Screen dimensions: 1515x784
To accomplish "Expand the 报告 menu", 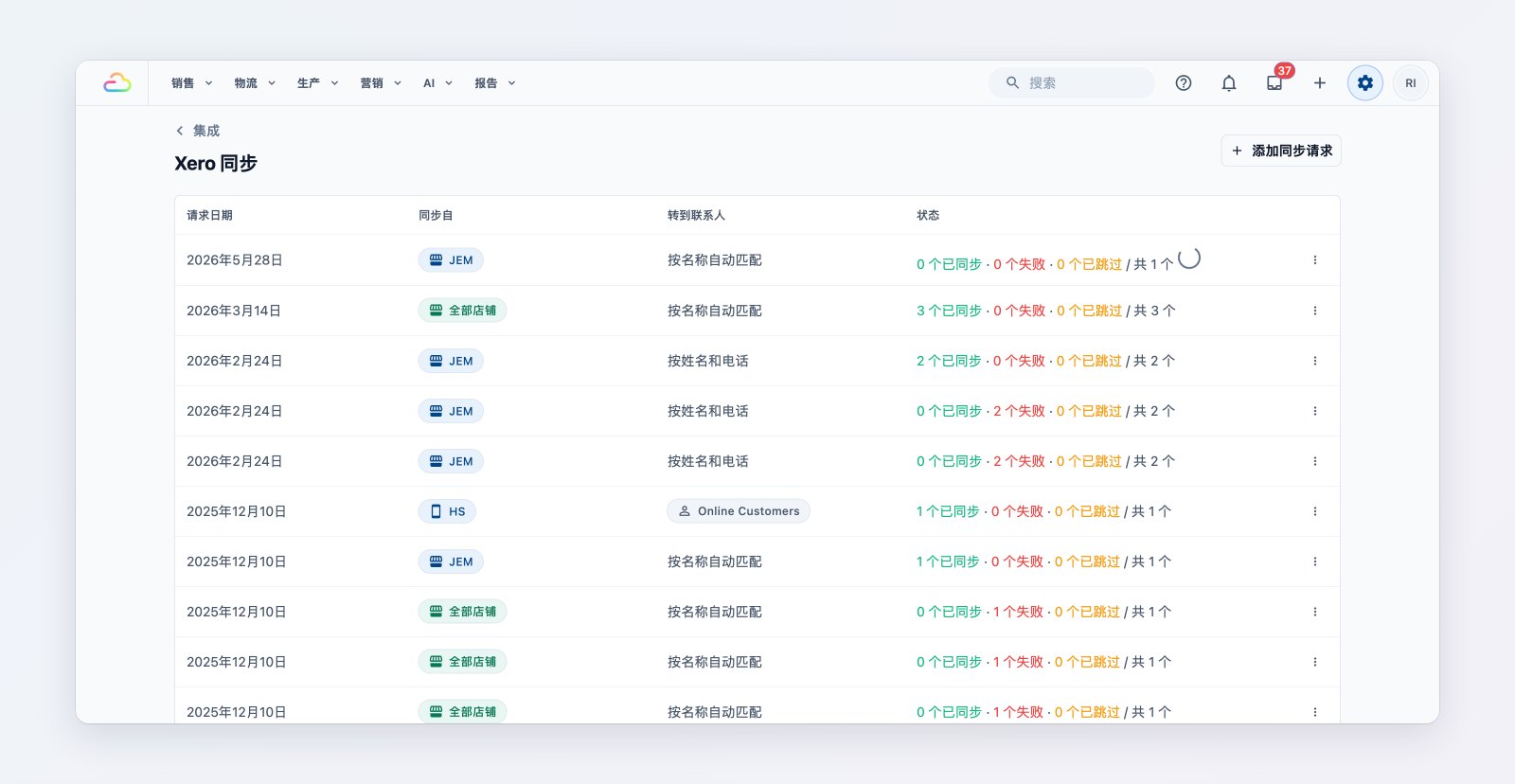I will (x=495, y=83).
